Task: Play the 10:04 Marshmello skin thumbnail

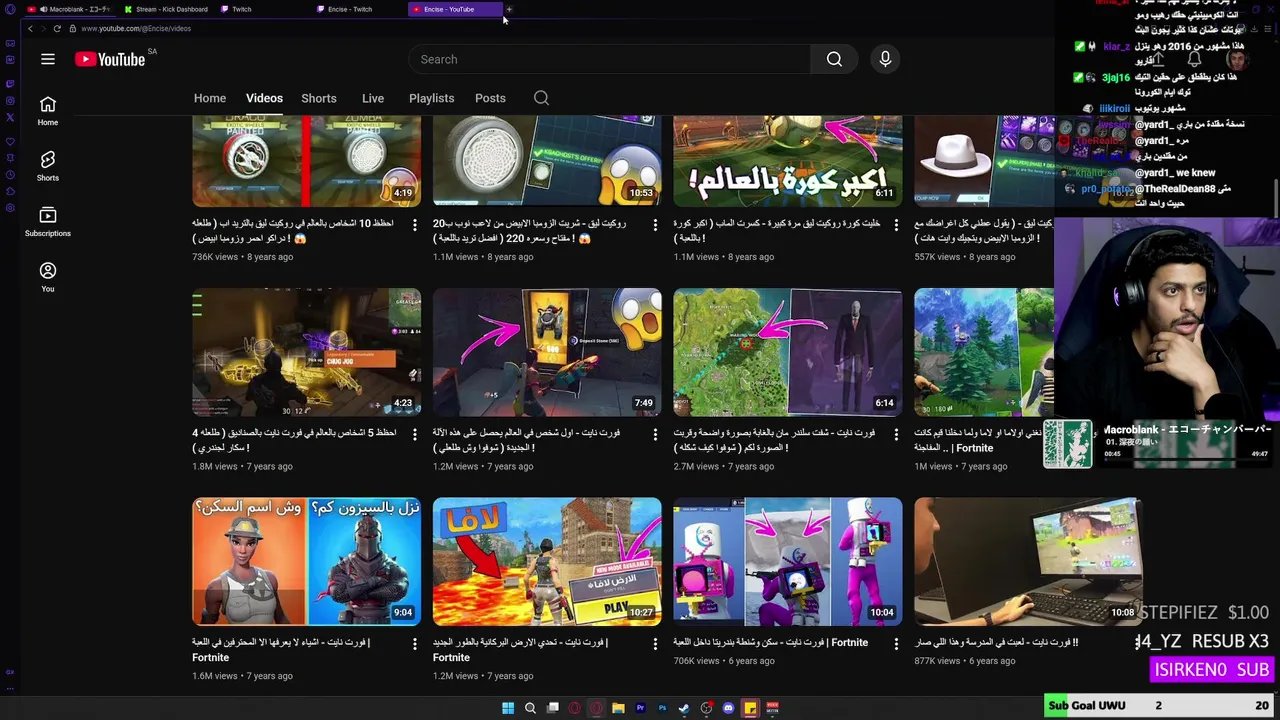Action: 788,561
